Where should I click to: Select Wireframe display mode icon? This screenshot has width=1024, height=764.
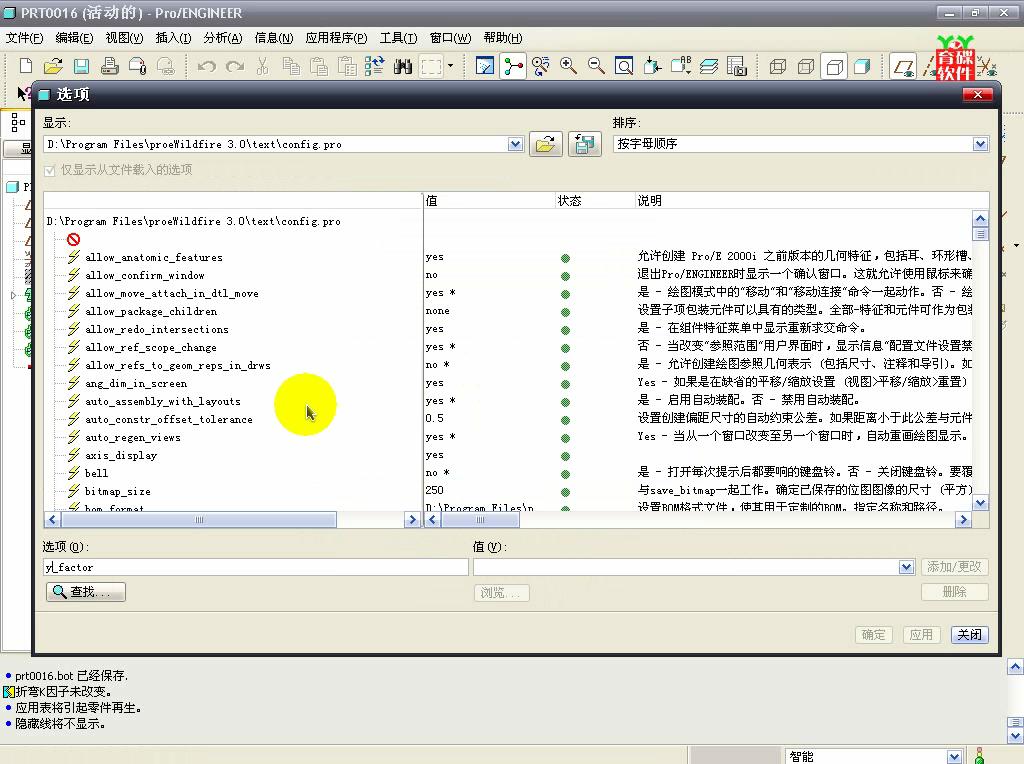(x=778, y=66)
